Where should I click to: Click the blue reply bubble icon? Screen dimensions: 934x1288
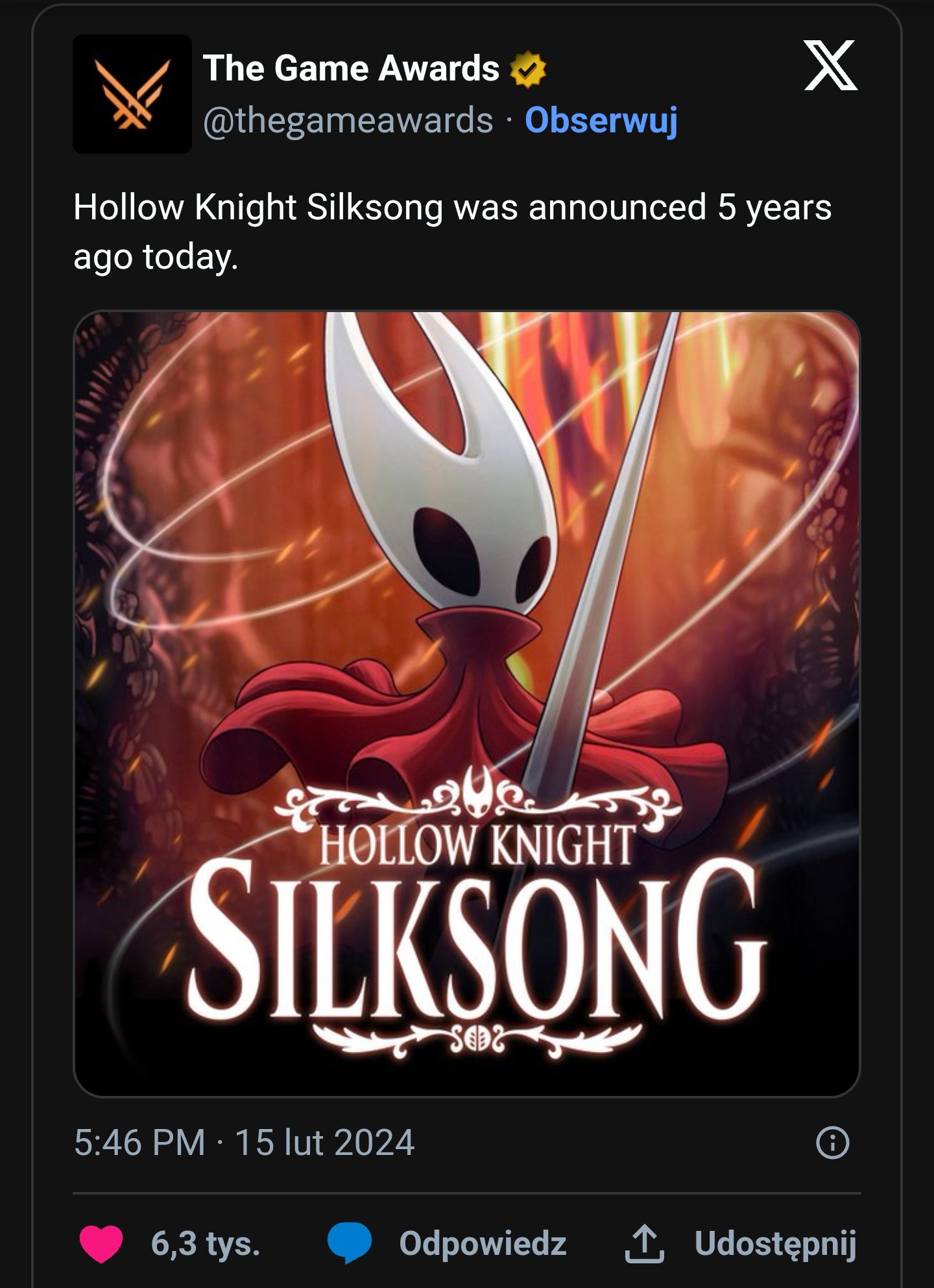pyautogui.click(x=349, y=1243)
